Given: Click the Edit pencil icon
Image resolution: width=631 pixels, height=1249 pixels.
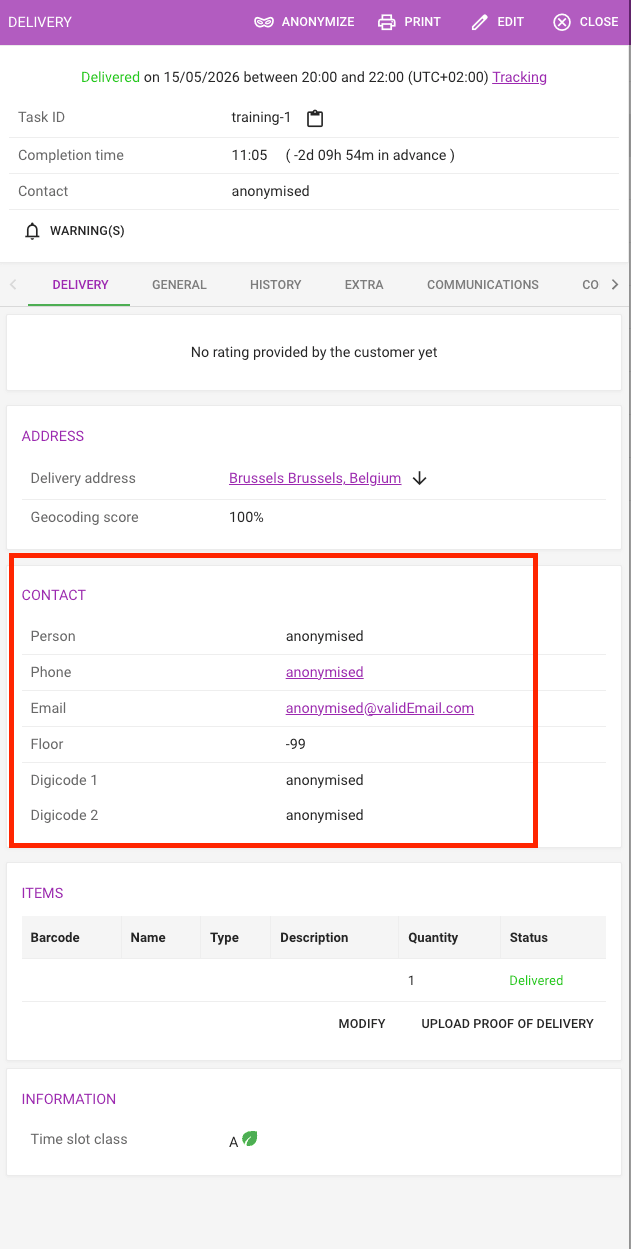Looking at the screenshot, I should tap(480, 22).
